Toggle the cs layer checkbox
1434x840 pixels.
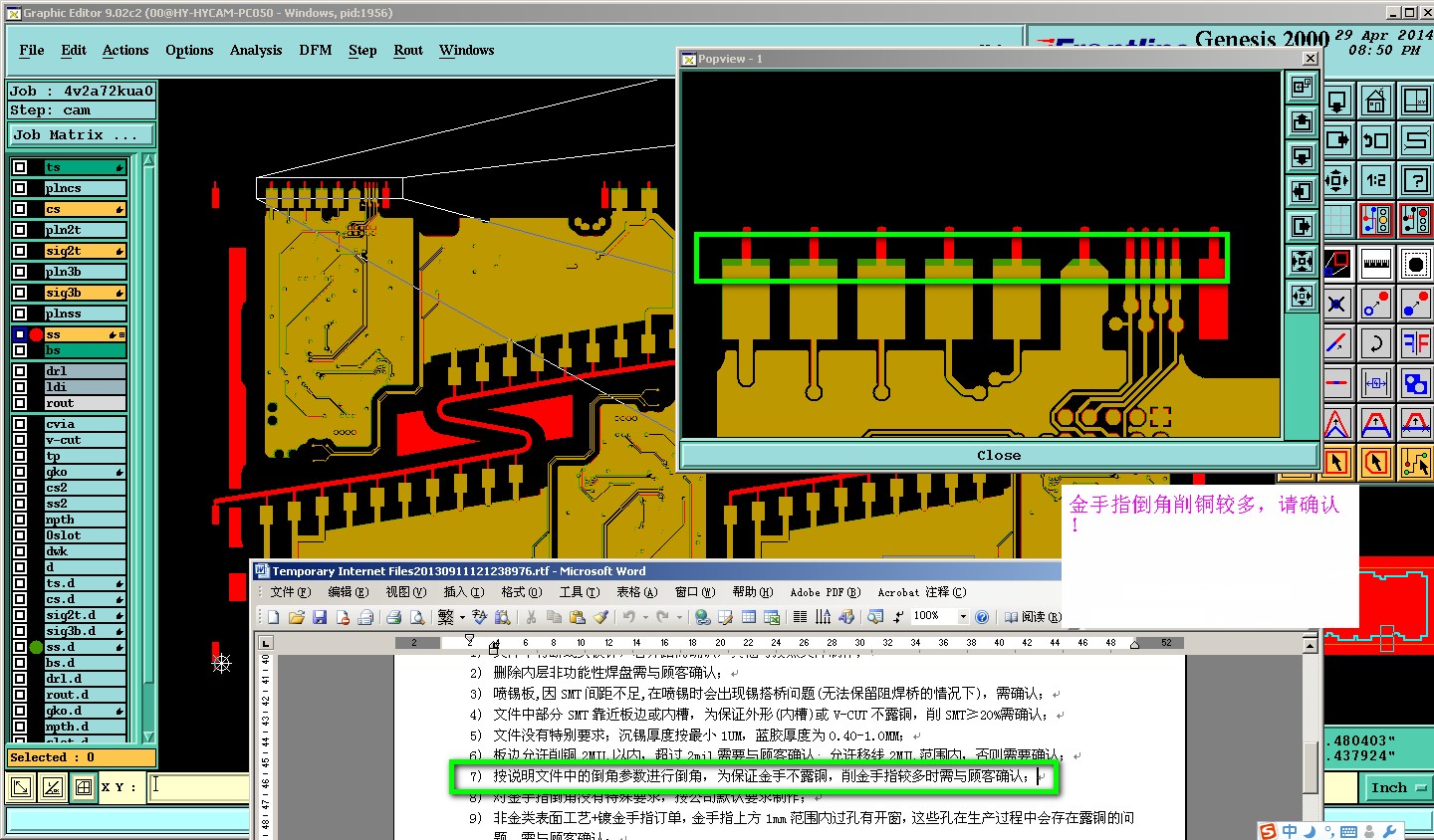click(20, 209)
